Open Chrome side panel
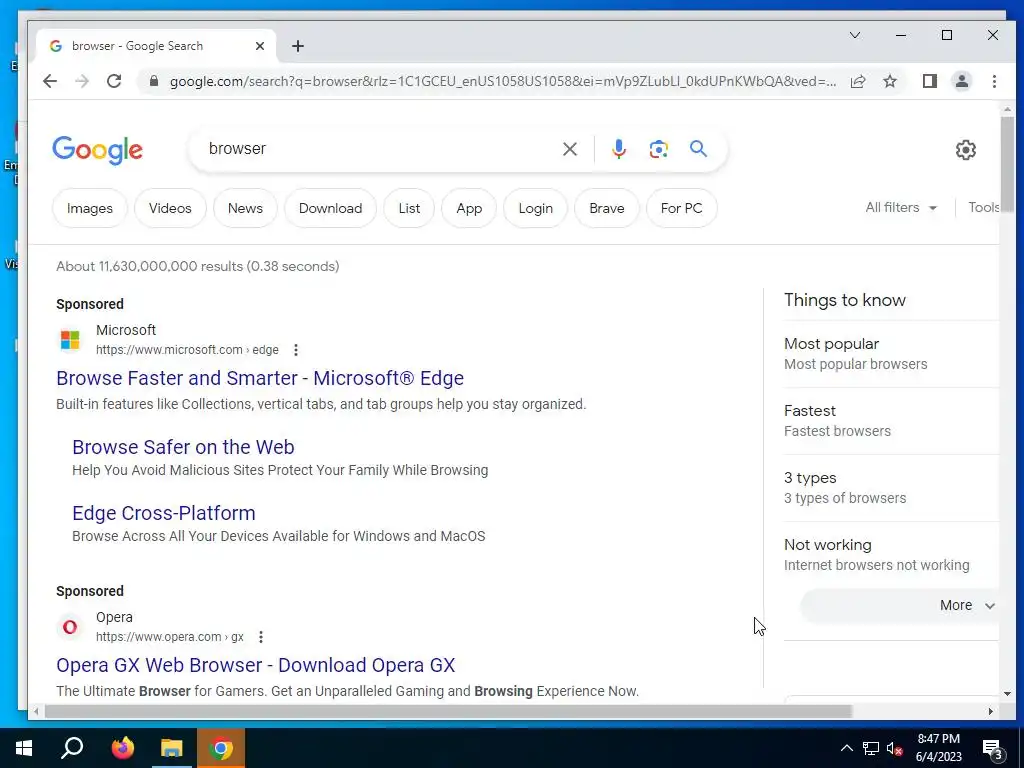Viewport: 1024px width, 768px height. (930, 81)
